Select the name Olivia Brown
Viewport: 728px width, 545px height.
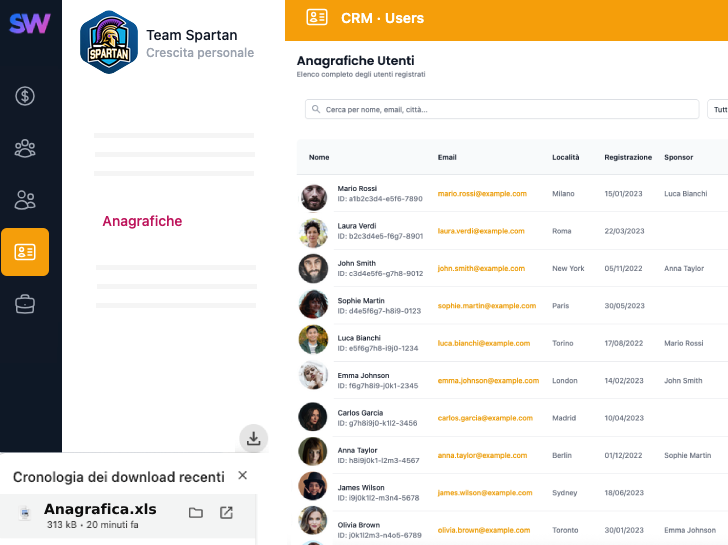click(x=358, y=525)
